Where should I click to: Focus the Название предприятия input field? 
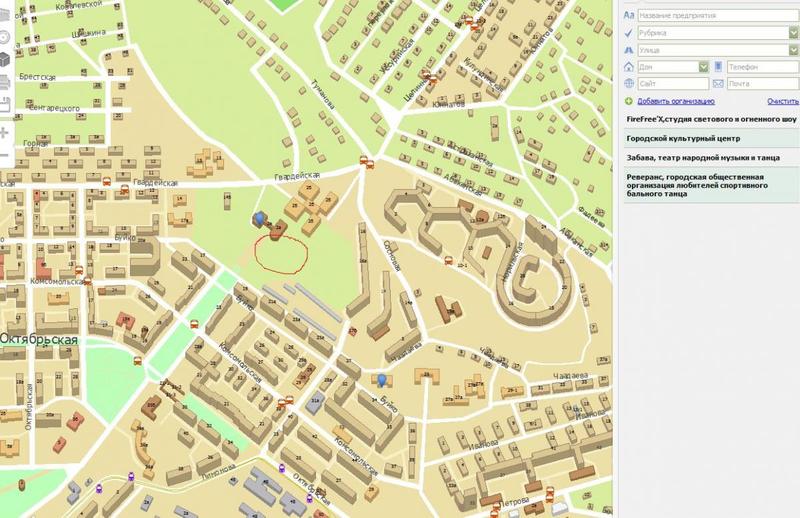715,16
